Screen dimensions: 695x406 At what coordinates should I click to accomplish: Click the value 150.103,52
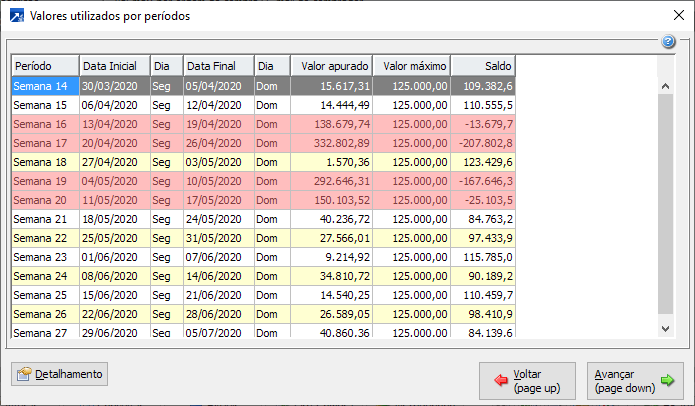coord(342,201)
